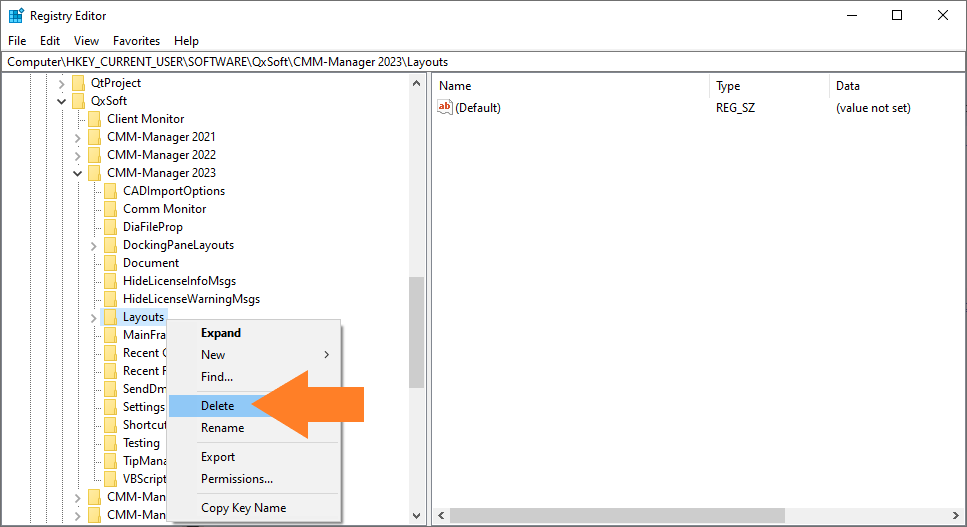Expand the CMM-Manager 2021 key
The image size is (967, 527).
(78, 137)
